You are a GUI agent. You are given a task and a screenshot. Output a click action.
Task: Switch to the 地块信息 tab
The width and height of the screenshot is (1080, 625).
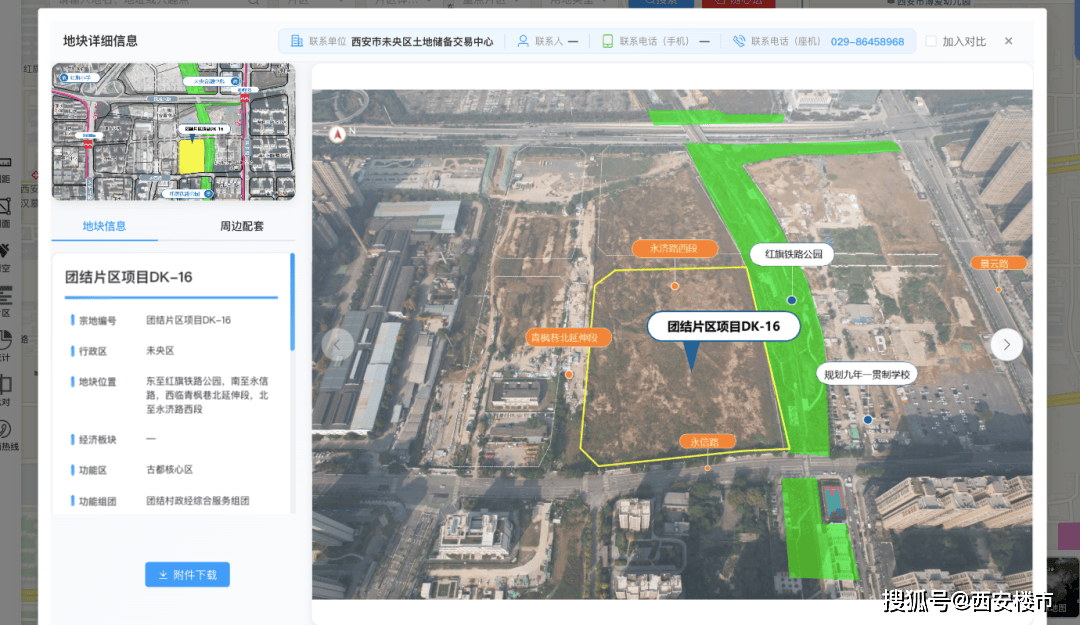click(104, 226)
